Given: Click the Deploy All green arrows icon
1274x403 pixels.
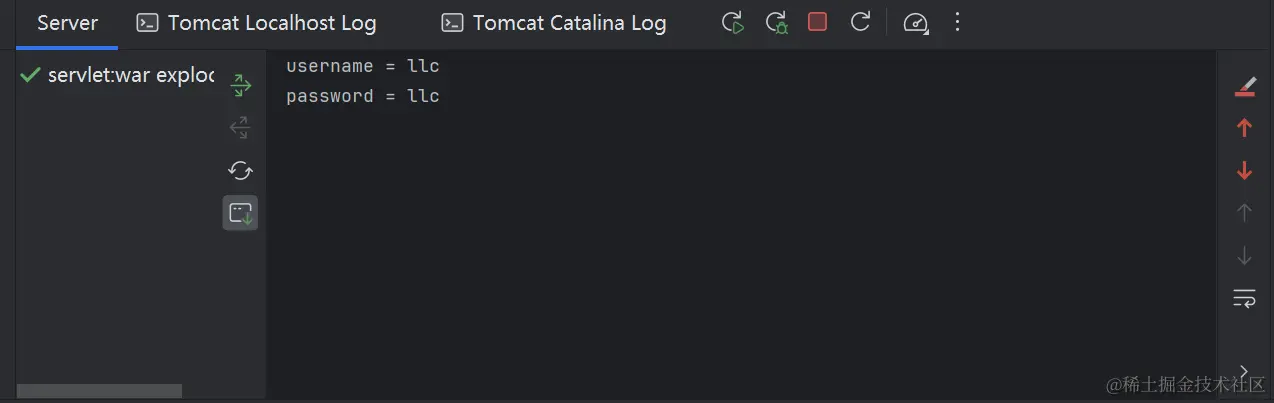Looking at the screenshot, I should click(x=240, y=86).
